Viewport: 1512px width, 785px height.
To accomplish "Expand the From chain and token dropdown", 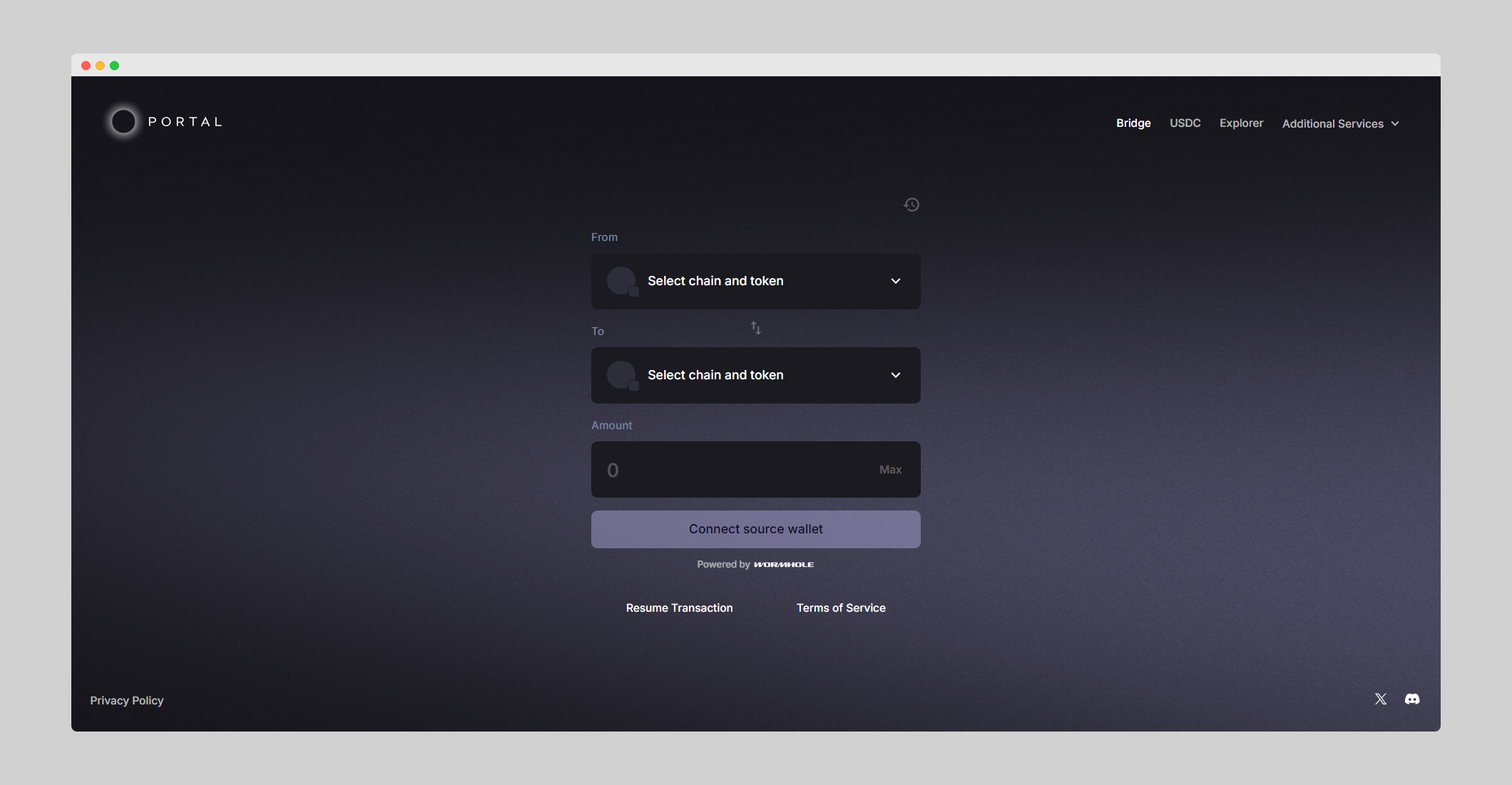I will tap(896, 281).
